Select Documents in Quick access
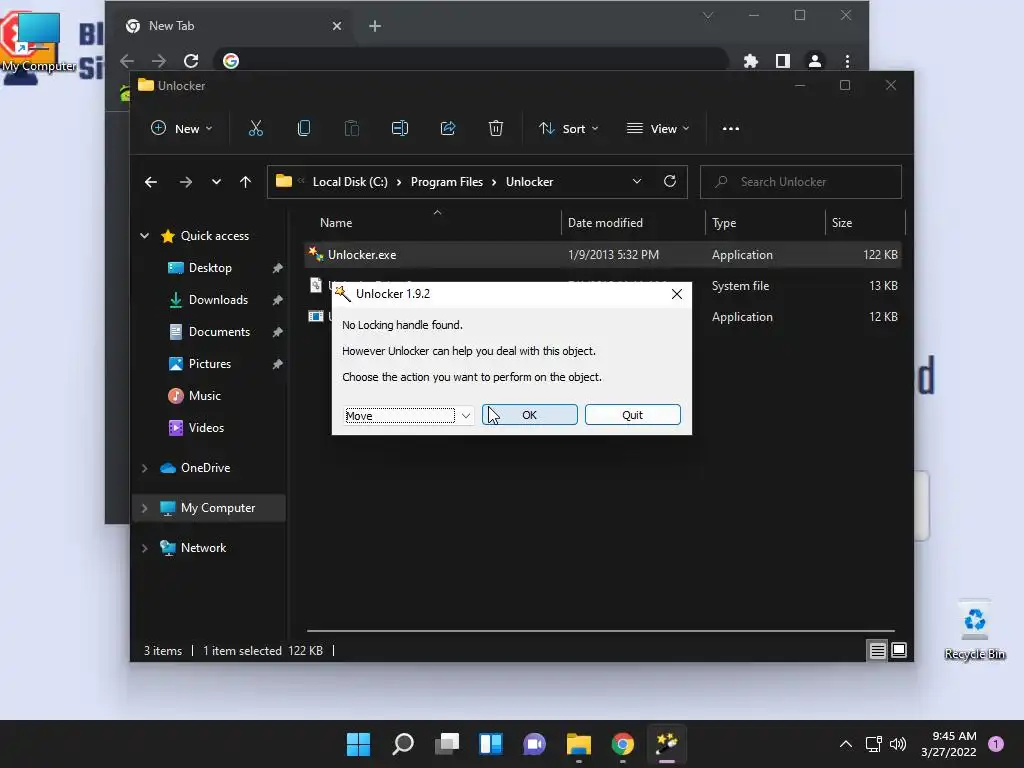 click(x=219, y=332)
